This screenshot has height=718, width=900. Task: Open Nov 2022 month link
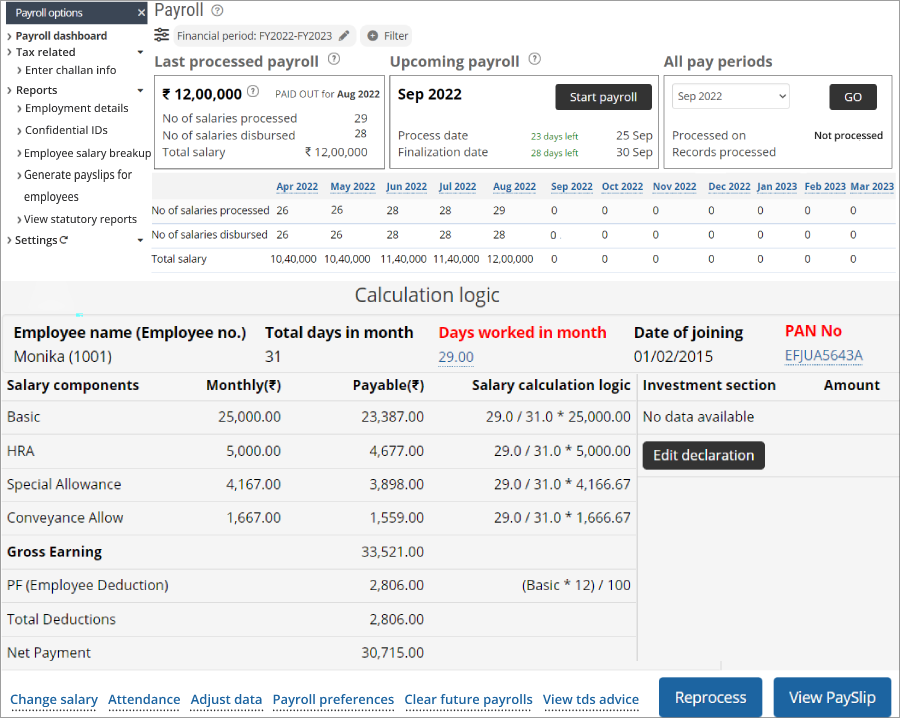[674, 187]
